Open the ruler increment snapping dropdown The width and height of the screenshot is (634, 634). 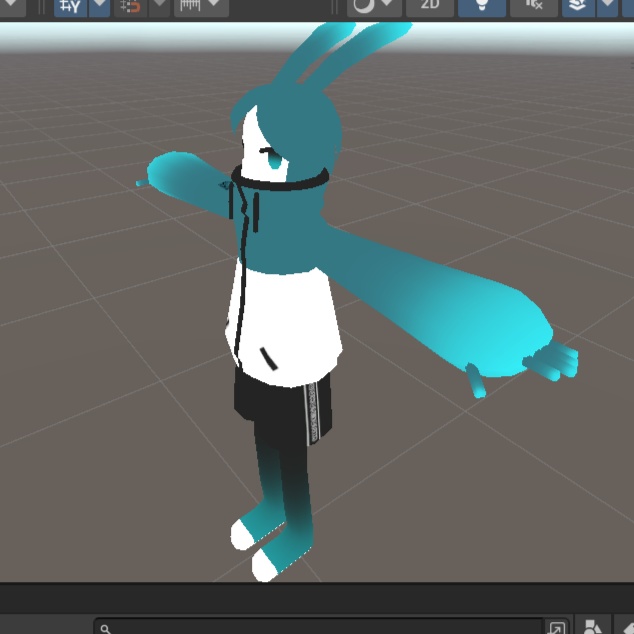214,5
